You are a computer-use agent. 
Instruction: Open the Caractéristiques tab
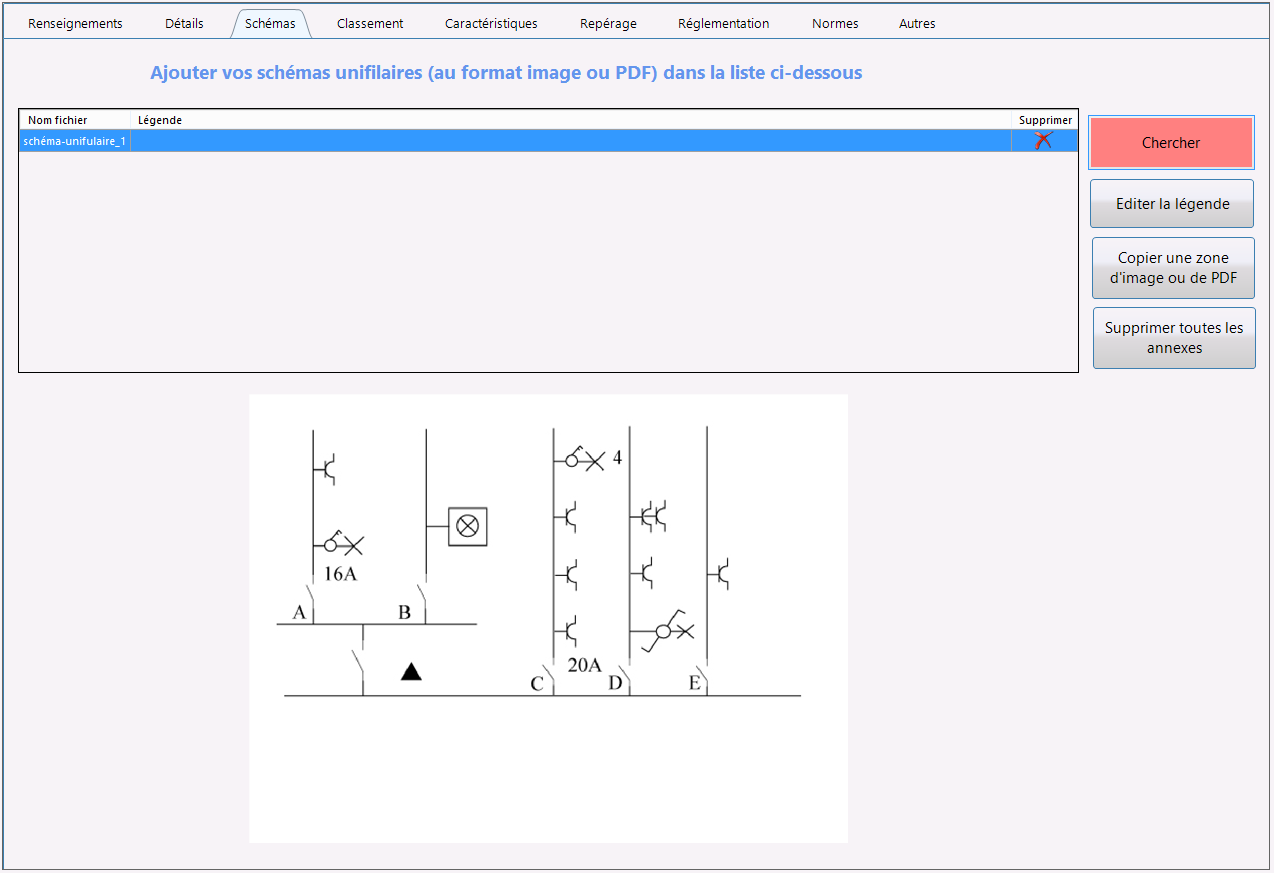pyautogui.click(x=491, y=23)
